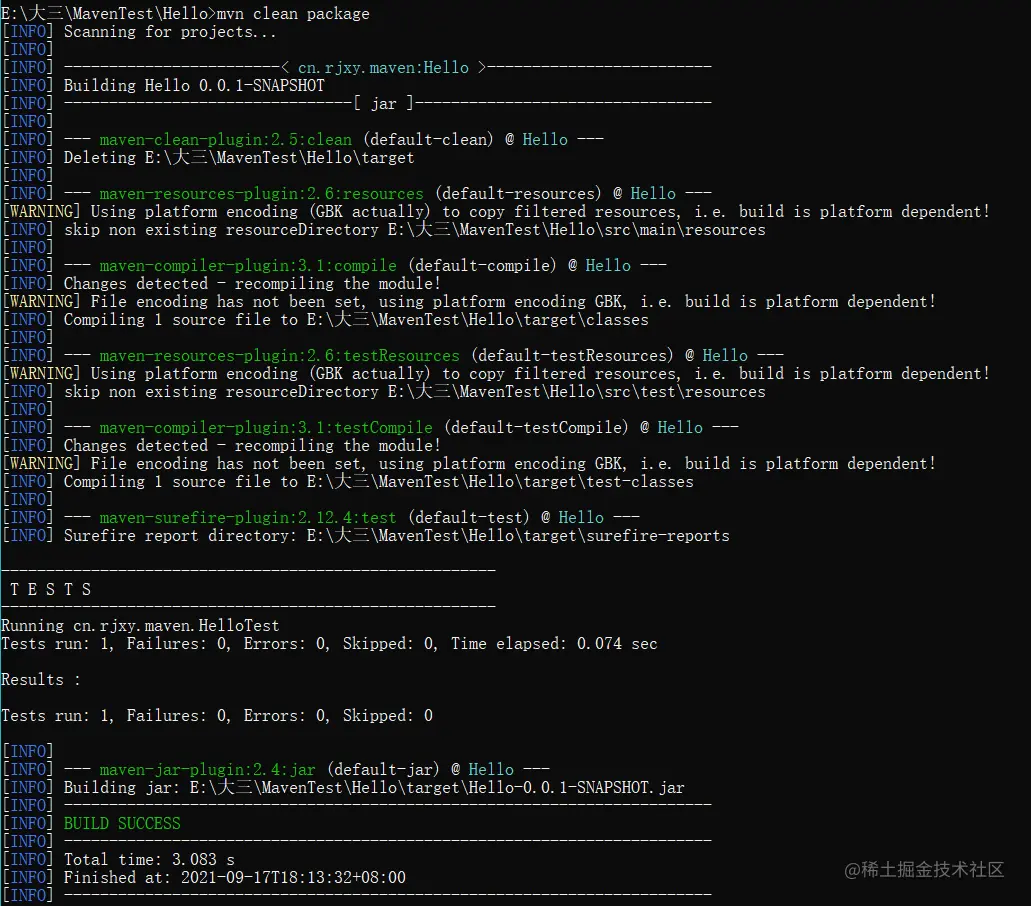Click final 'Tests run: 1, Failures: 0' summary
The image size is (1031, 906).
click(x=217, y=716)
